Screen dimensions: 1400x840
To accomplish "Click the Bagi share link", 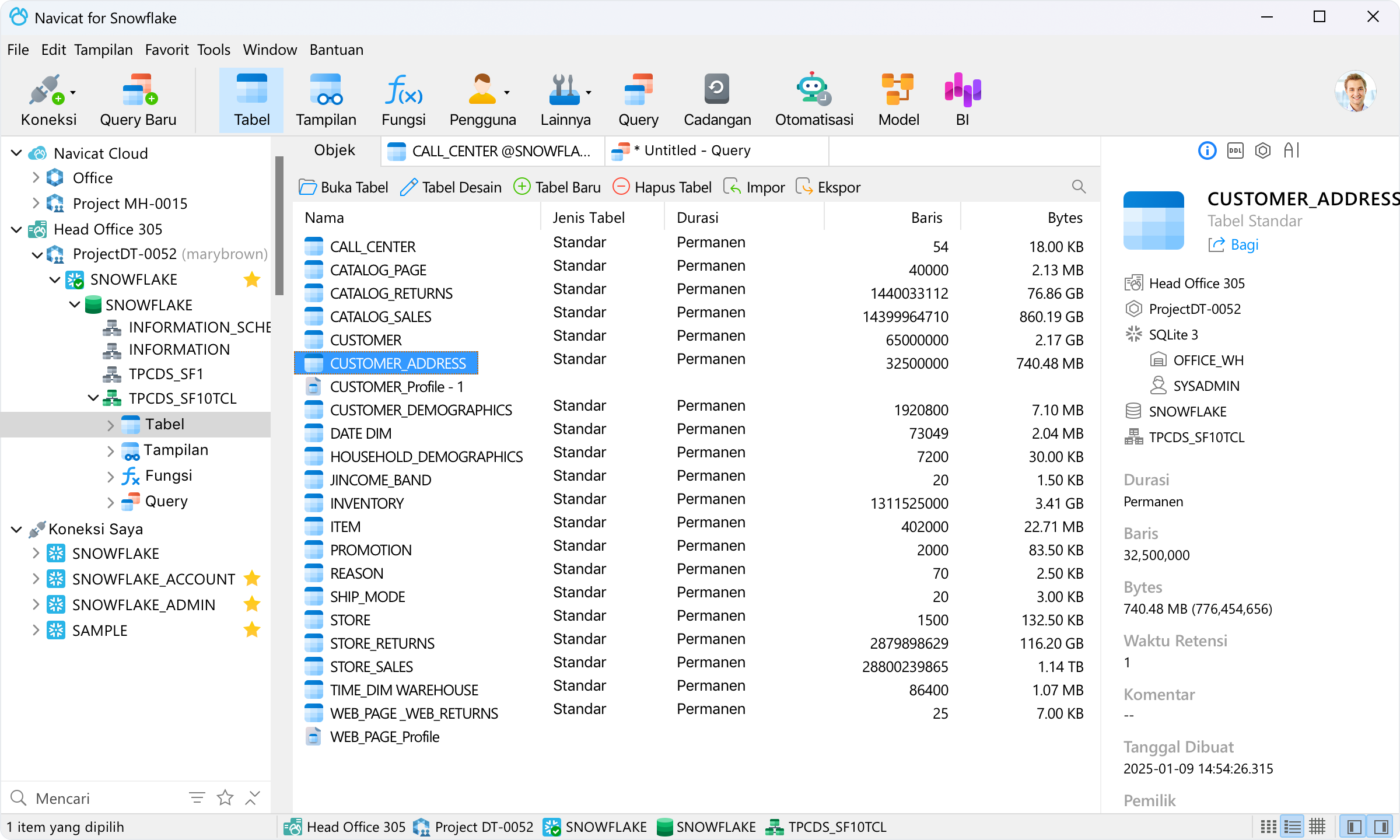I will [x=1233, y=244].
